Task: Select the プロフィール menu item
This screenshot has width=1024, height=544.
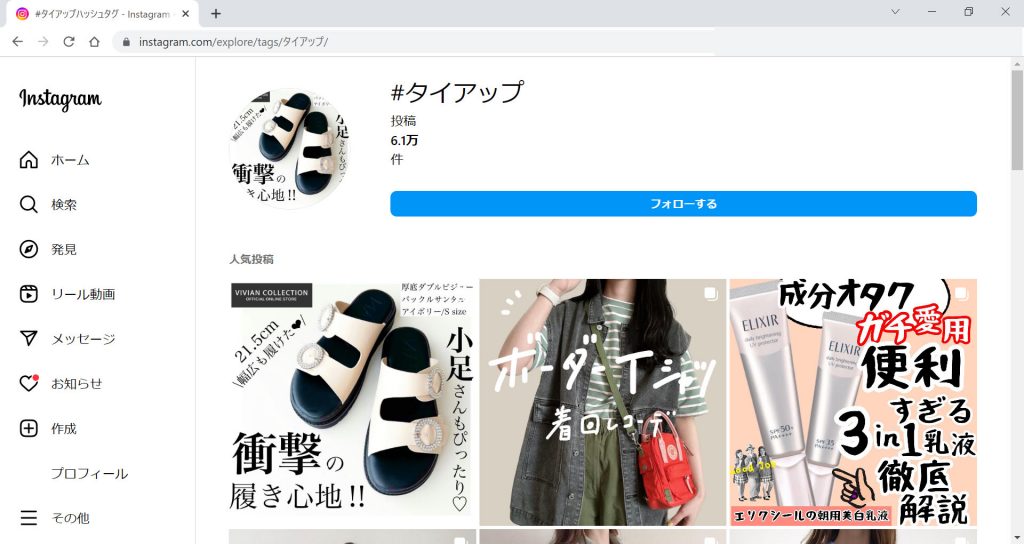Action: pyautogui.click(x=89, y=473)
